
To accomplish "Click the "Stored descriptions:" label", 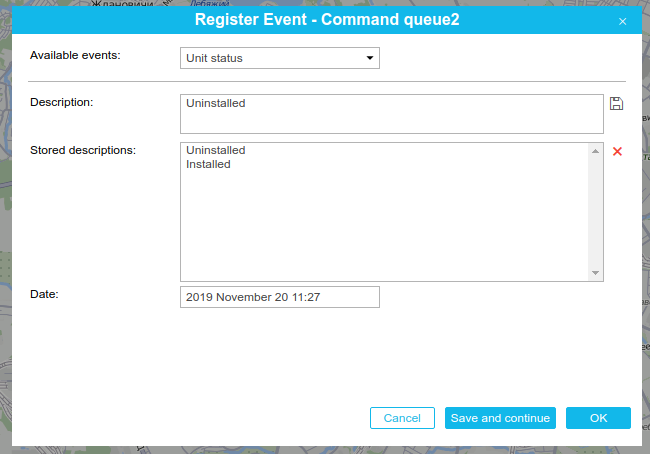I will (x=83, y=150).
